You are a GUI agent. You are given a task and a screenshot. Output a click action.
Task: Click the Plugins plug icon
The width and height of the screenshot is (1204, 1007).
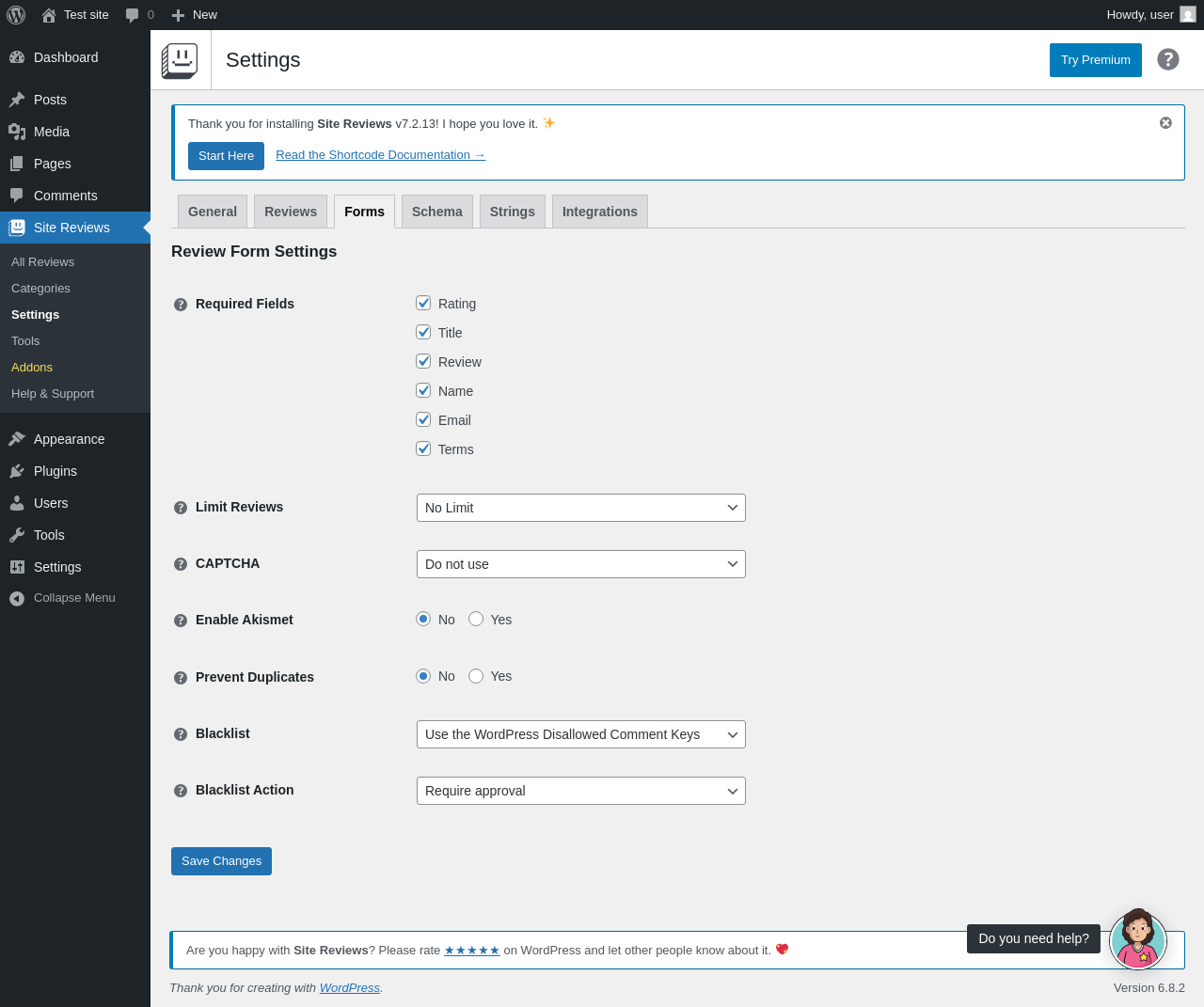coord(17,471)
